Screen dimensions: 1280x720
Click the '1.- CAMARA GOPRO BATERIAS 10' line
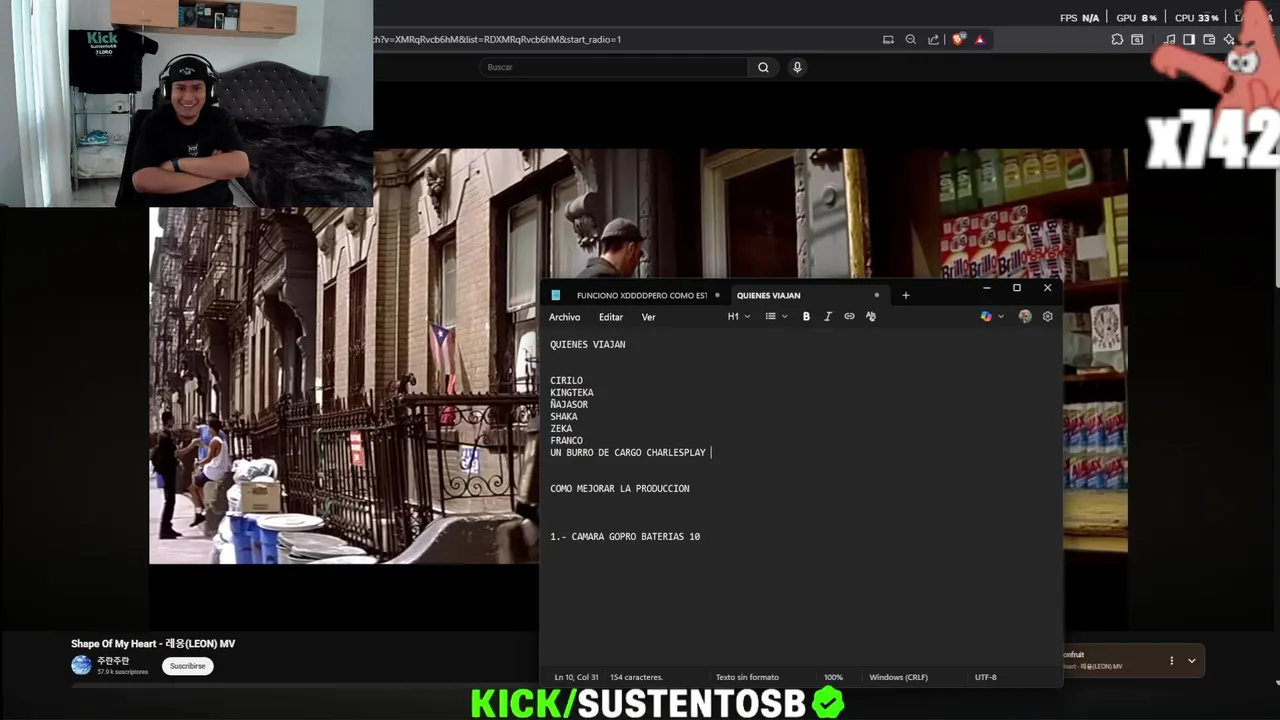click(x=625, y=537)
